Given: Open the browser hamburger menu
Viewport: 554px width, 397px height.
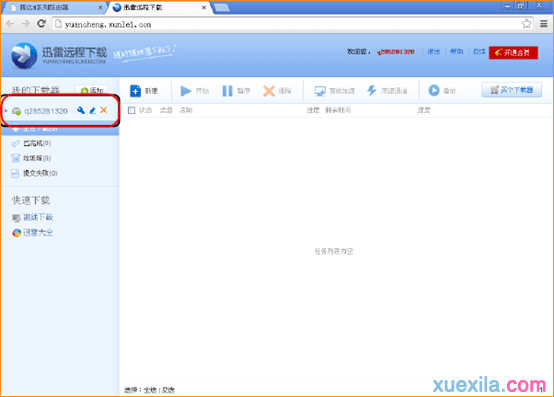Looking at the screenshot, I should tap(544, 24).
